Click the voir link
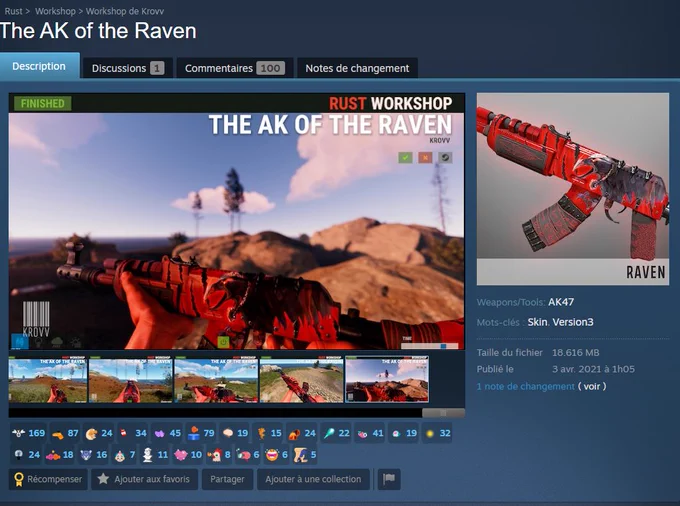This screenshot has width=680, height=506. [592, 386]
